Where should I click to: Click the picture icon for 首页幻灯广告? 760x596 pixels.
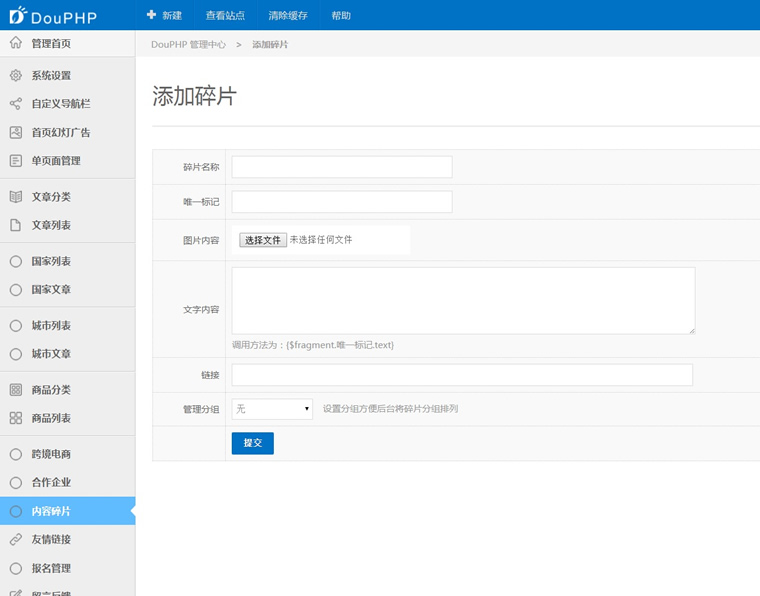coord(16,132)
